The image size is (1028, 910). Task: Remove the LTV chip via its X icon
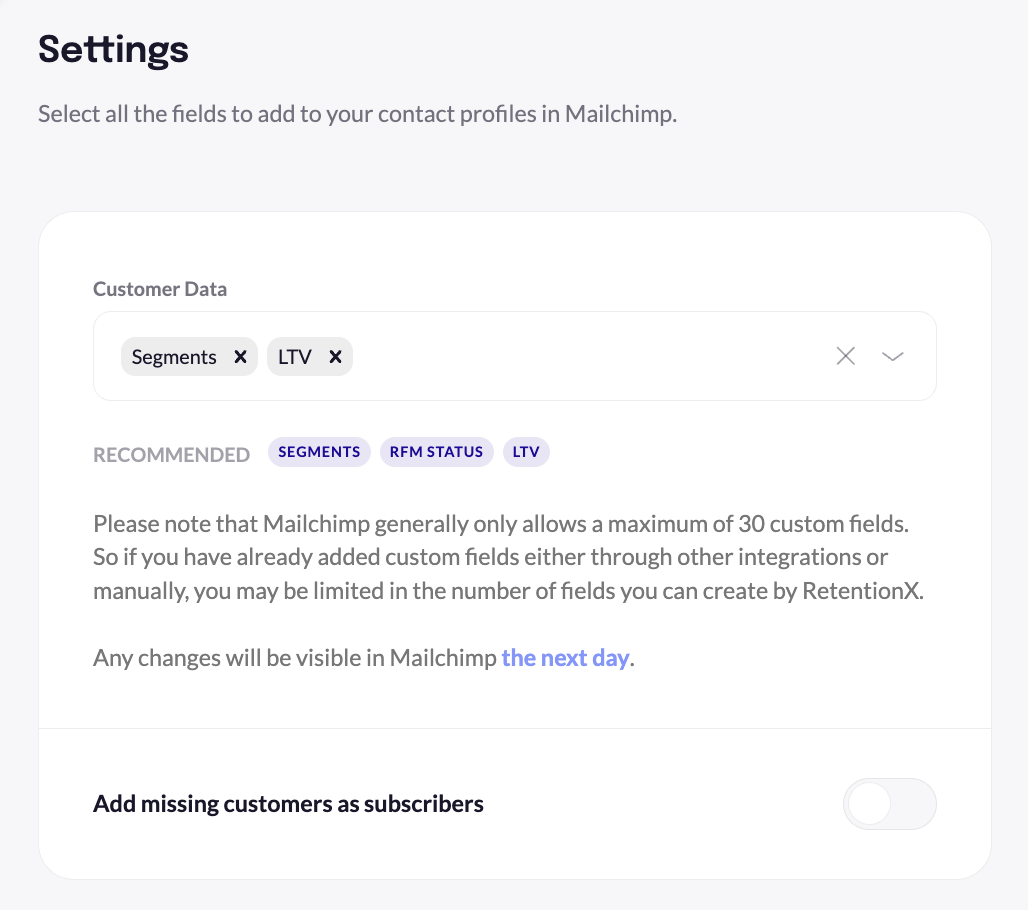pyautogui.click(x=335, y=356)
